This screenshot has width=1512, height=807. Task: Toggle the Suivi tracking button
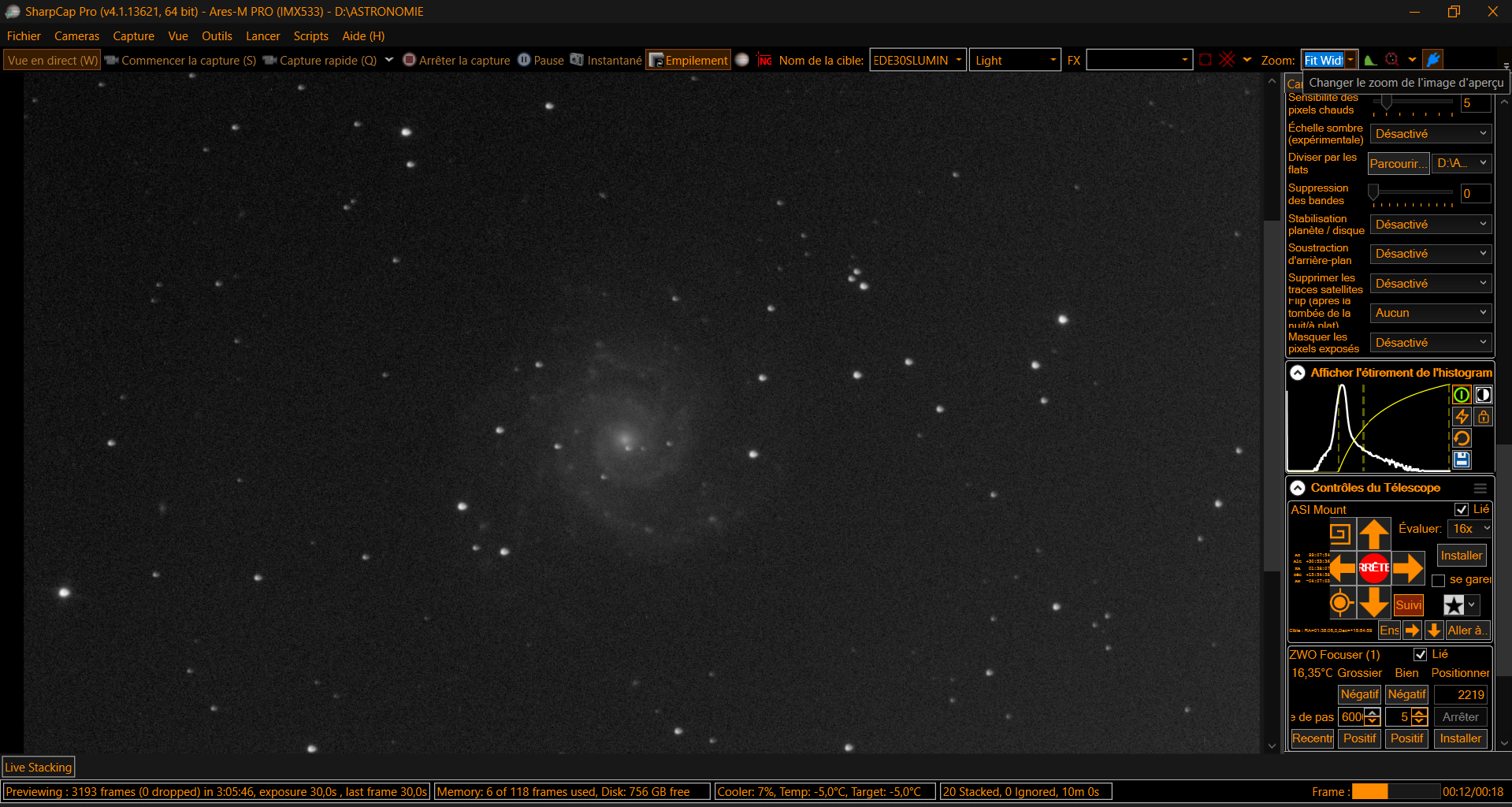[x=1408, y=605]
